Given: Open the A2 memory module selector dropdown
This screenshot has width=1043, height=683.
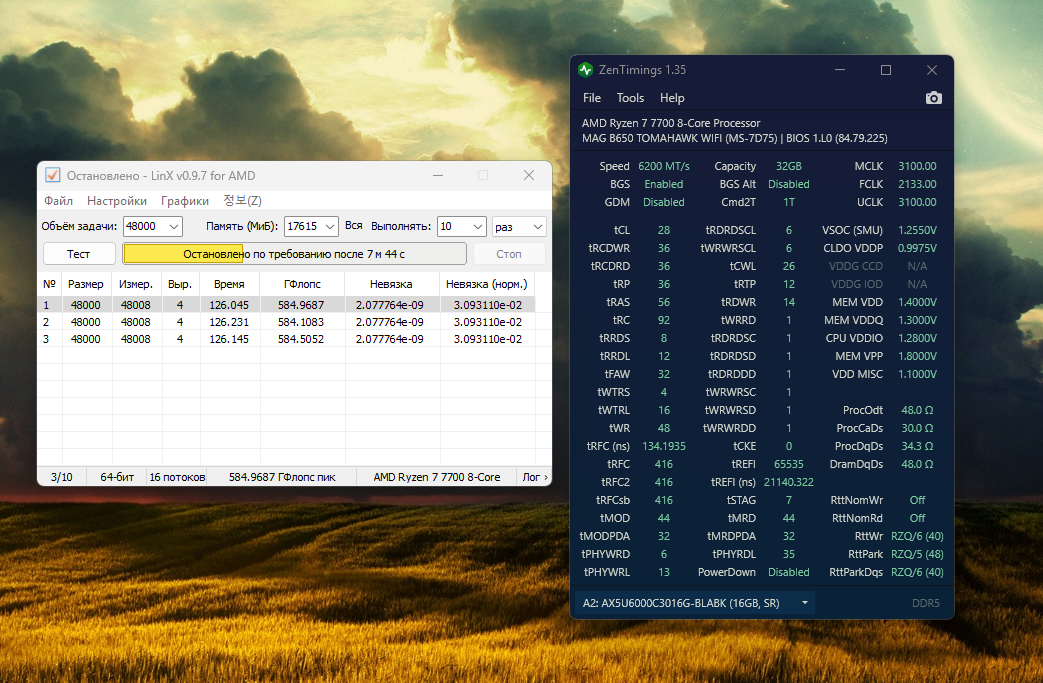Looking at the screenshot, I should click(x=695, y=603).
